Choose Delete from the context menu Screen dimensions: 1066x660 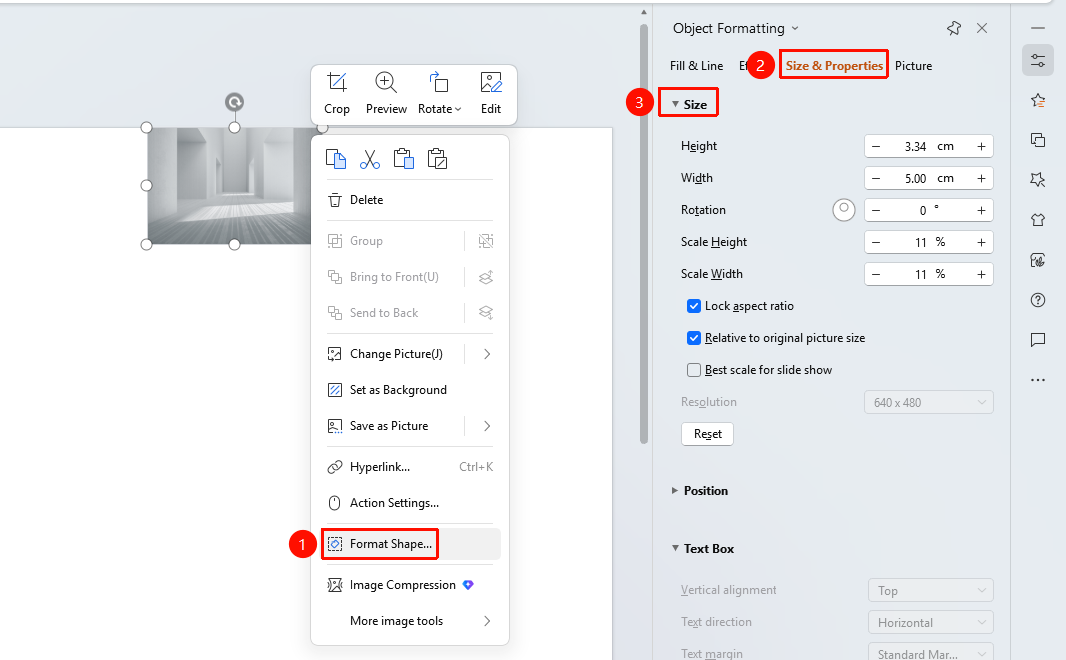[410, 200]
